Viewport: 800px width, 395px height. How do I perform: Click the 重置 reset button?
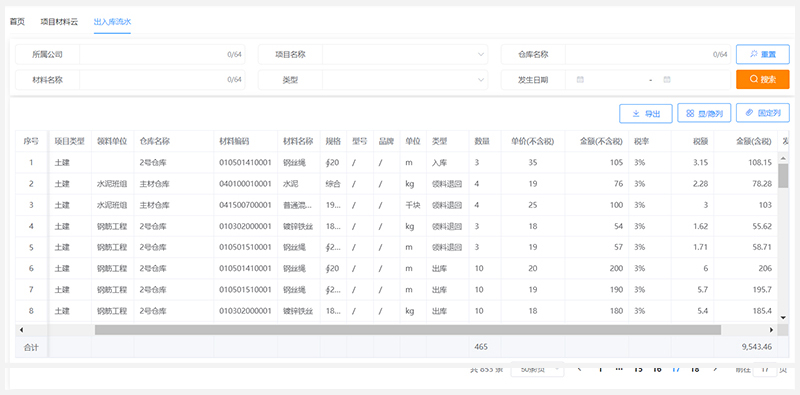click(762, 54)
